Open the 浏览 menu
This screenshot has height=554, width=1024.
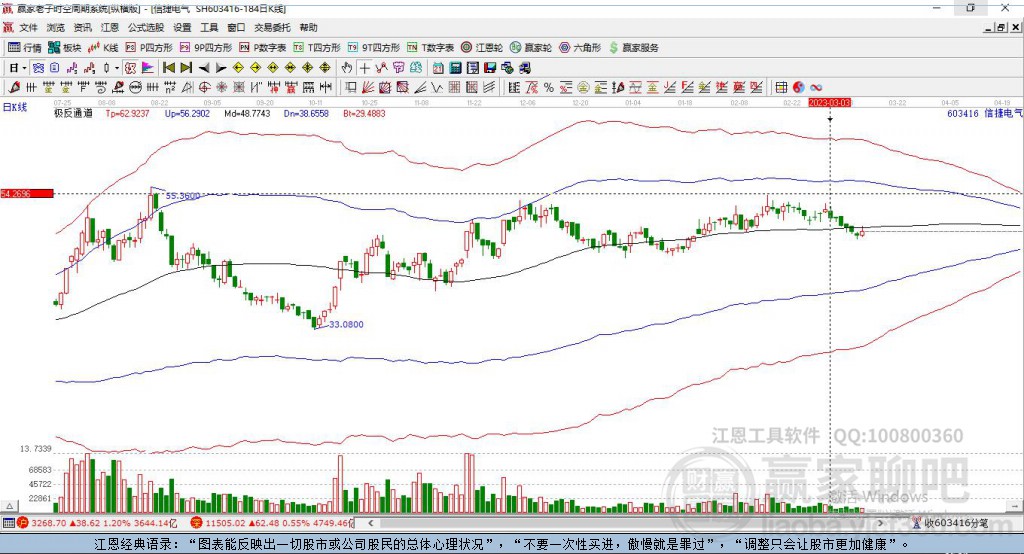56,27
